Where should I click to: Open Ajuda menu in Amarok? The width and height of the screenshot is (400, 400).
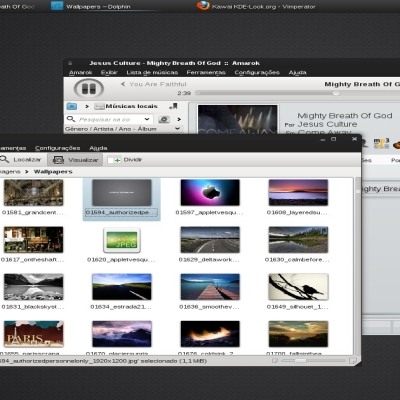pos(297,72)
